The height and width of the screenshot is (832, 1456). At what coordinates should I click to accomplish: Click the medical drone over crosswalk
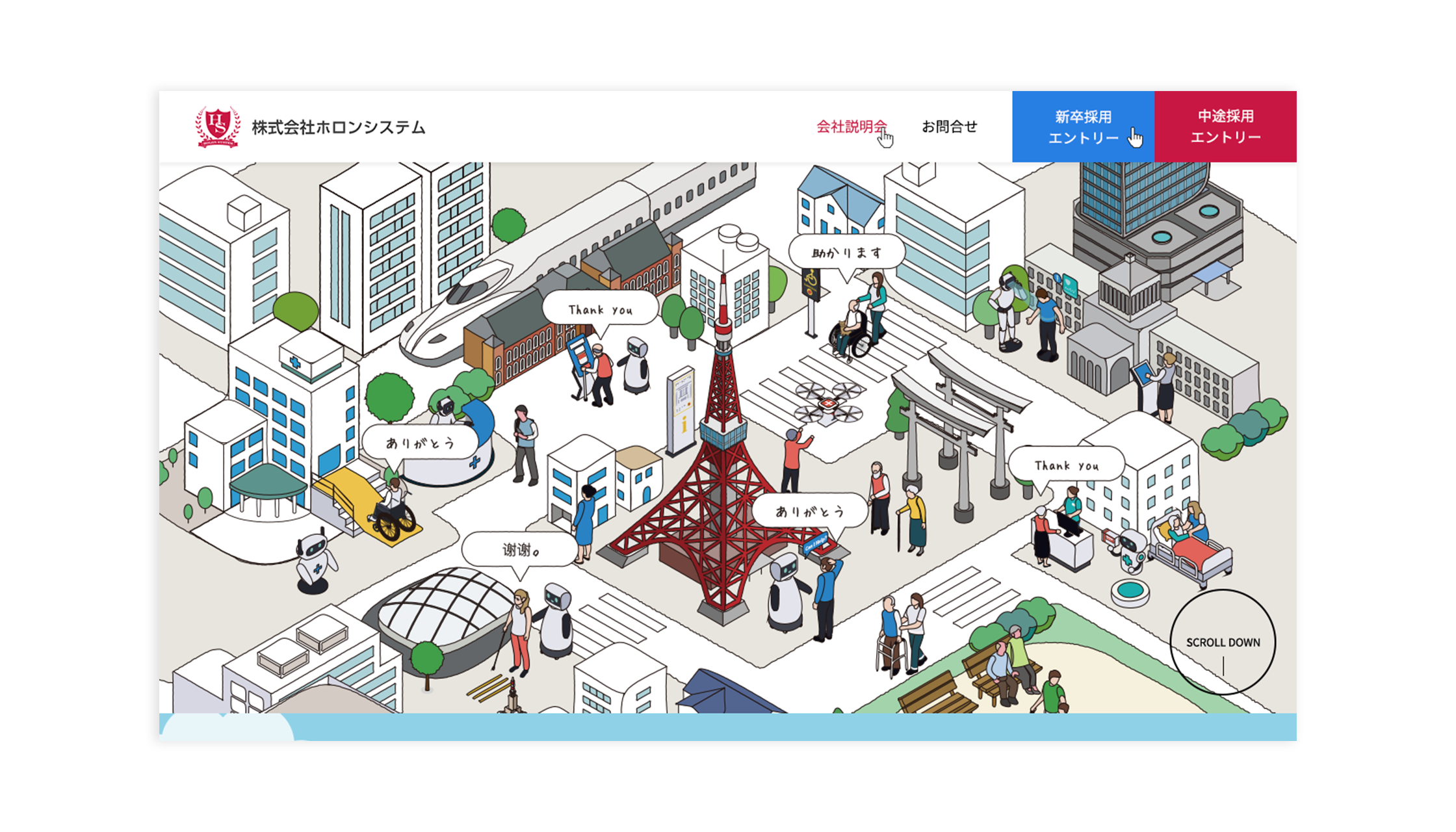pyautogui.click(x=828, y=403)
